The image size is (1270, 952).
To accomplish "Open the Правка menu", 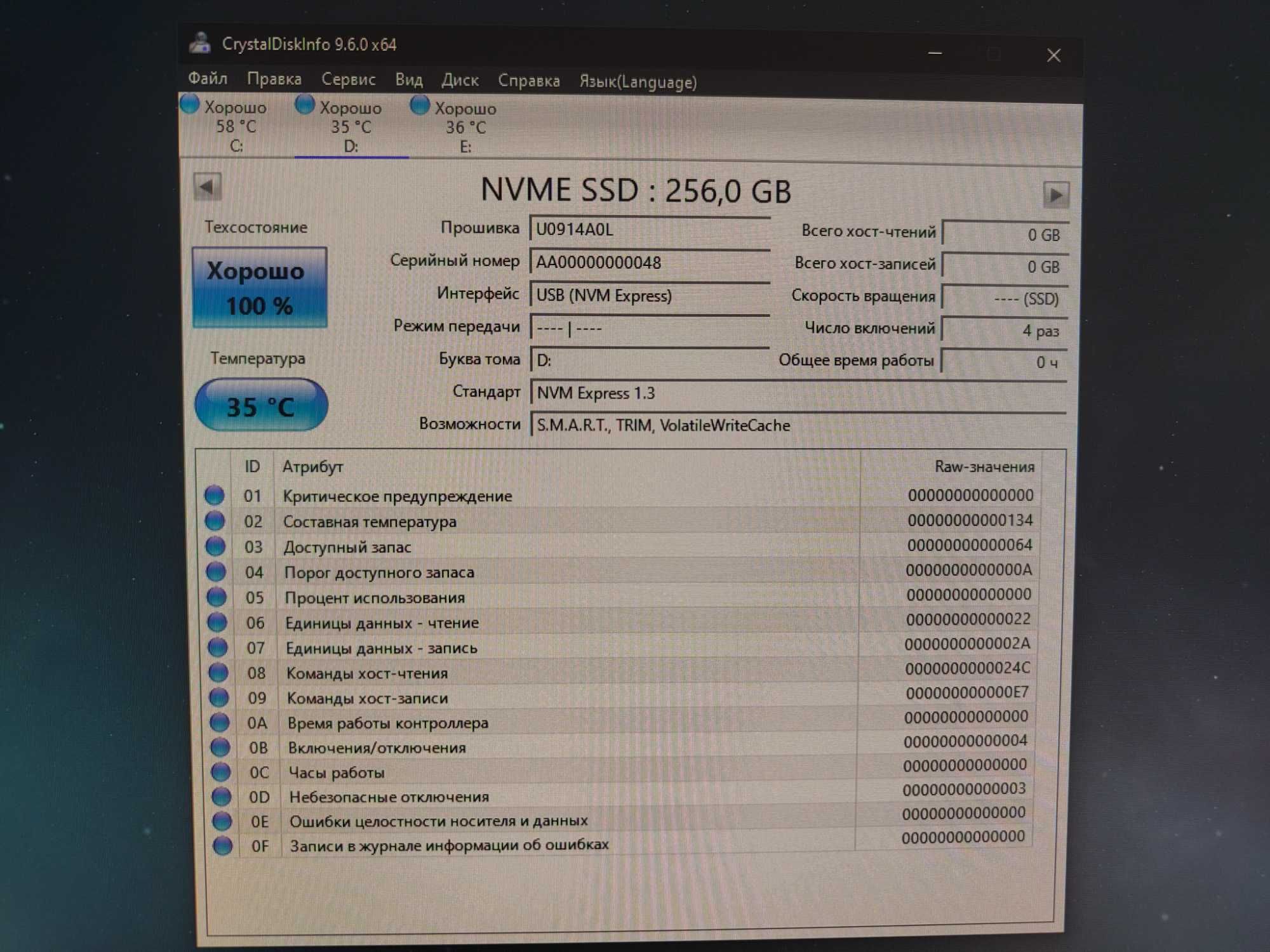I will click(x=274, y=79).
